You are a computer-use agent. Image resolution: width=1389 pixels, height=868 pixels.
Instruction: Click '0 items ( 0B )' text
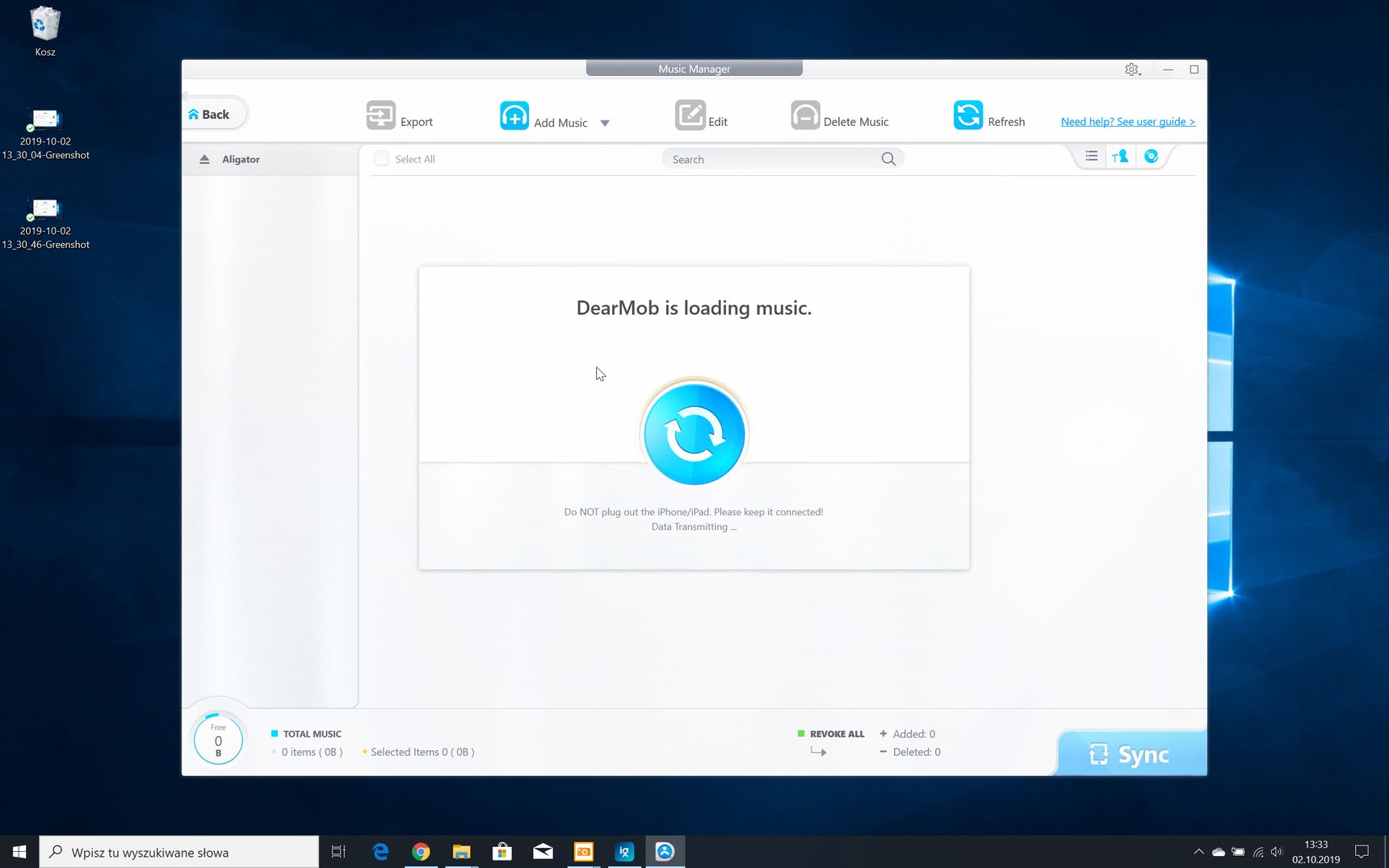point(312,752)
